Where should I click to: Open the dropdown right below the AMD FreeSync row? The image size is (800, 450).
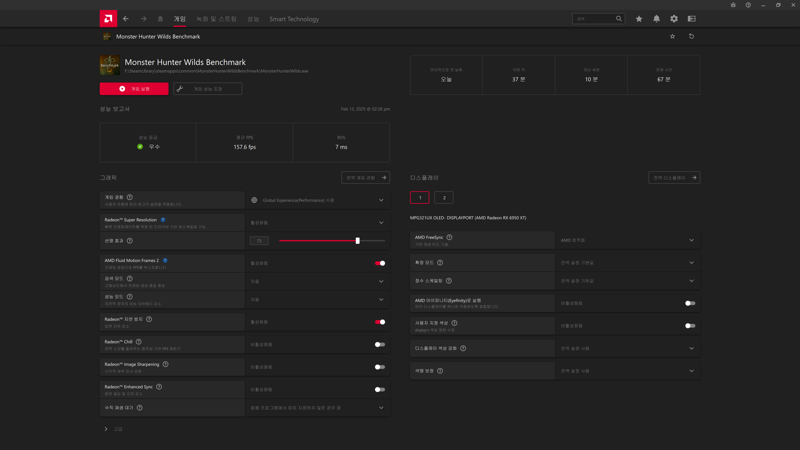pos(628,263)
